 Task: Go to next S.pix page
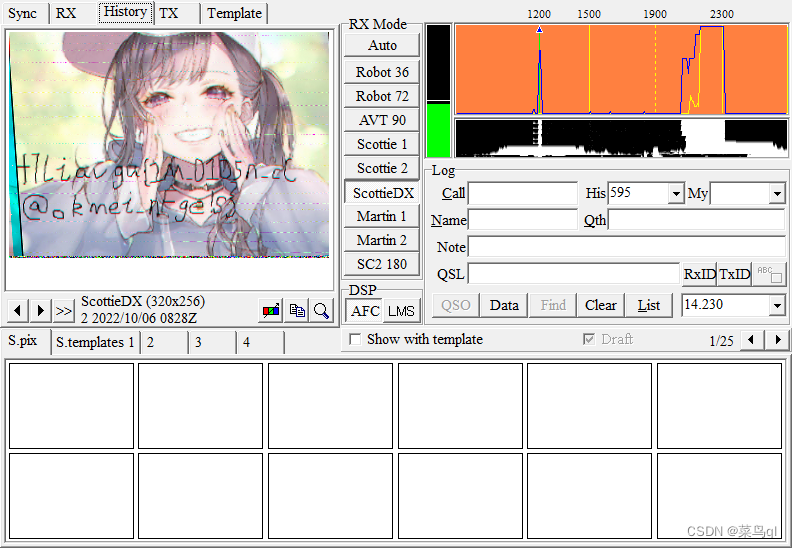tap(778, 339)
